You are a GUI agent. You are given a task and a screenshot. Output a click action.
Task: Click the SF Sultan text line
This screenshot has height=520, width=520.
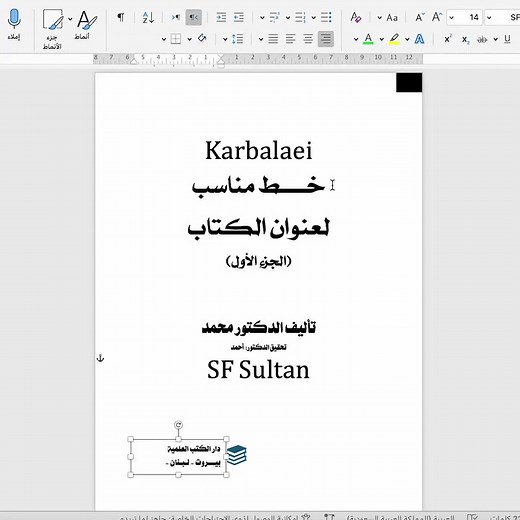[x=258, y=370]
